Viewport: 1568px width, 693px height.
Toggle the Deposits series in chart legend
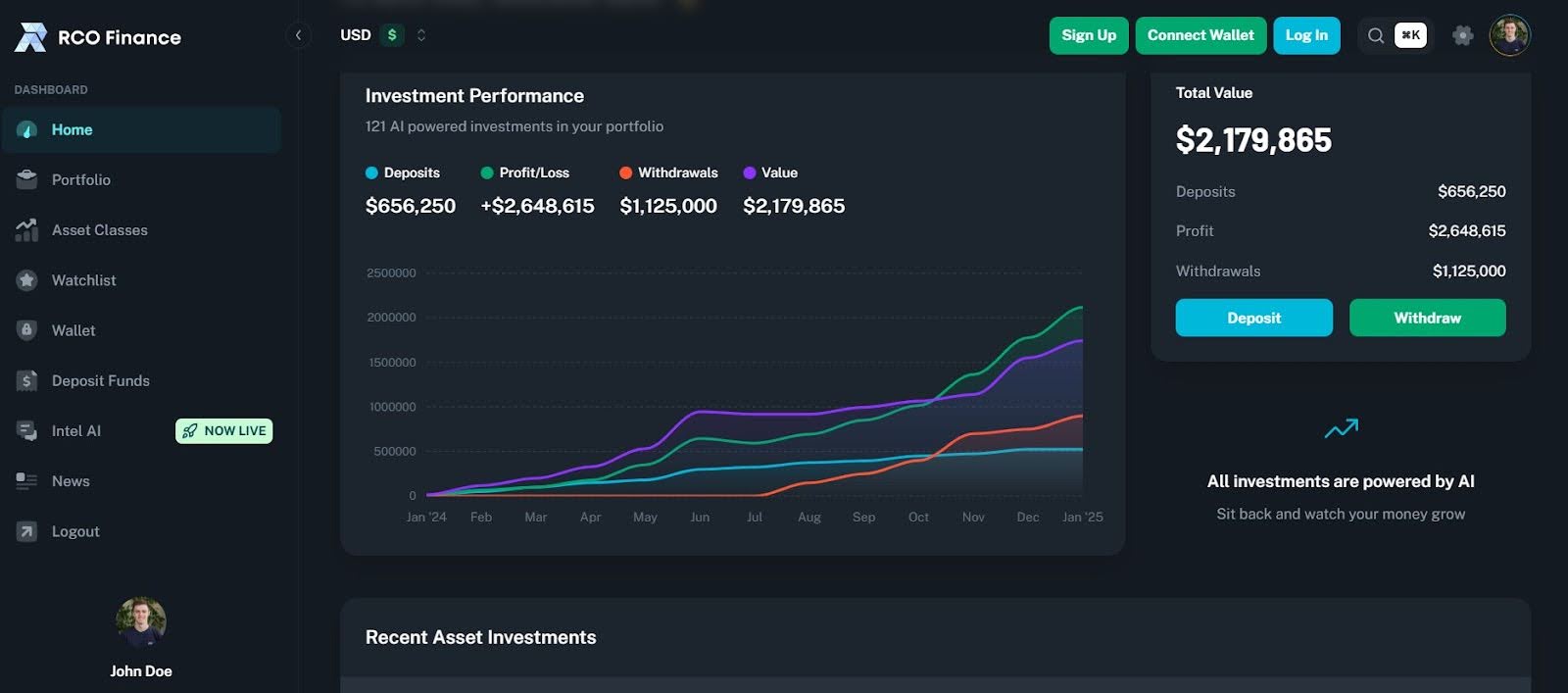[402, 173]
